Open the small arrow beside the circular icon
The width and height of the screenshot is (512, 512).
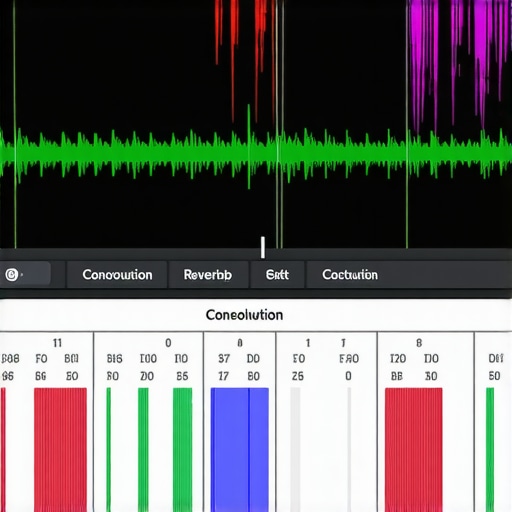coord(22,275)
